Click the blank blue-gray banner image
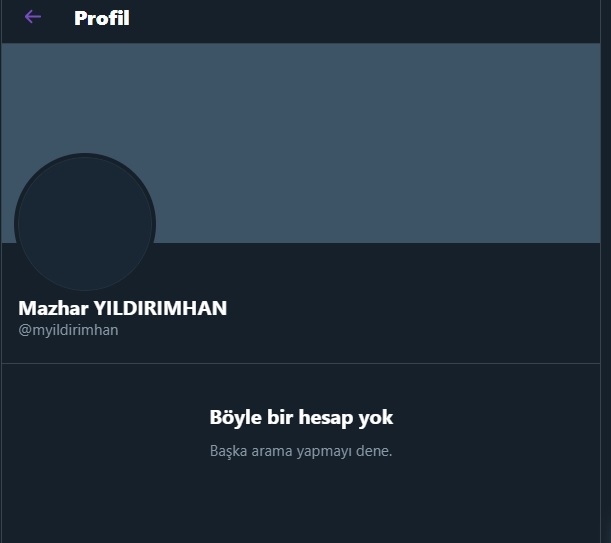This screenshot has width=611, height=543. point(300,143)
